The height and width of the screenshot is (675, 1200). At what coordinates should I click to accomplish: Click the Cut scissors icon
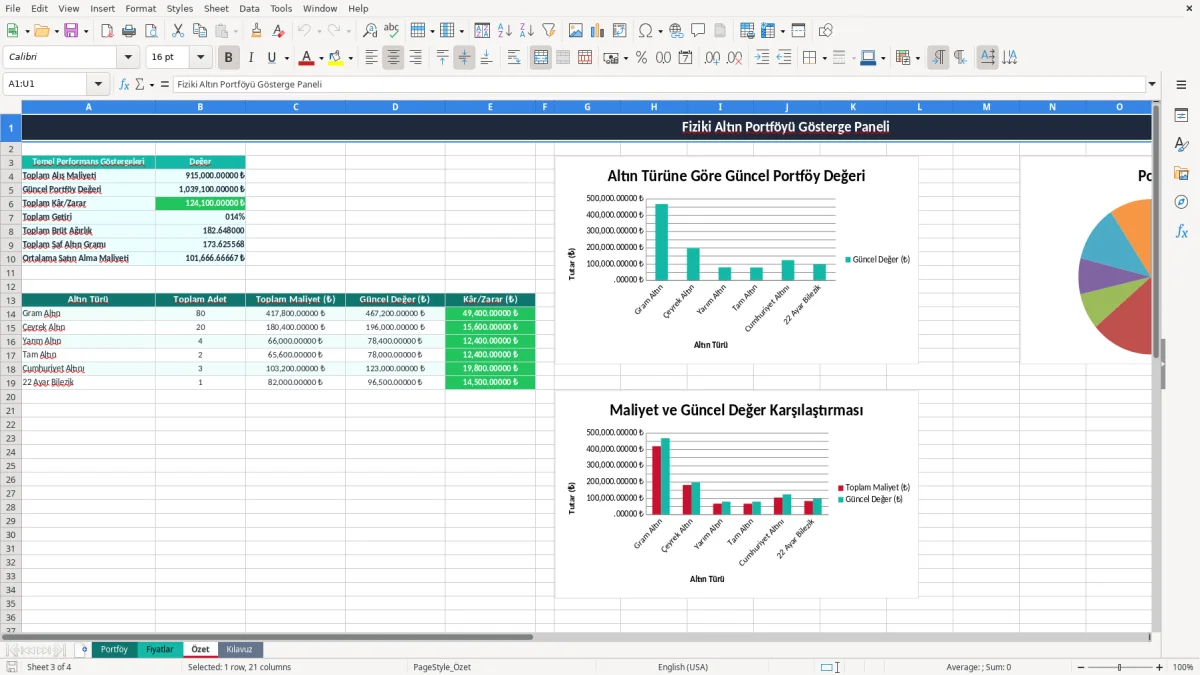(177, 31)
